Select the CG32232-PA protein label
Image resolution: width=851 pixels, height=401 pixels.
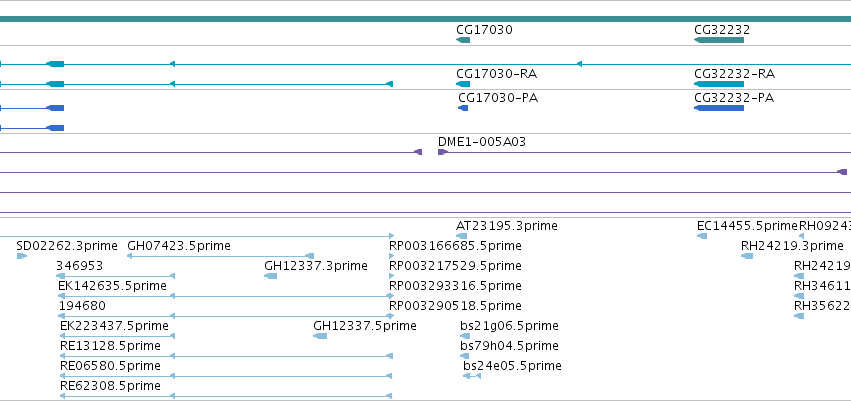point(734,98)
